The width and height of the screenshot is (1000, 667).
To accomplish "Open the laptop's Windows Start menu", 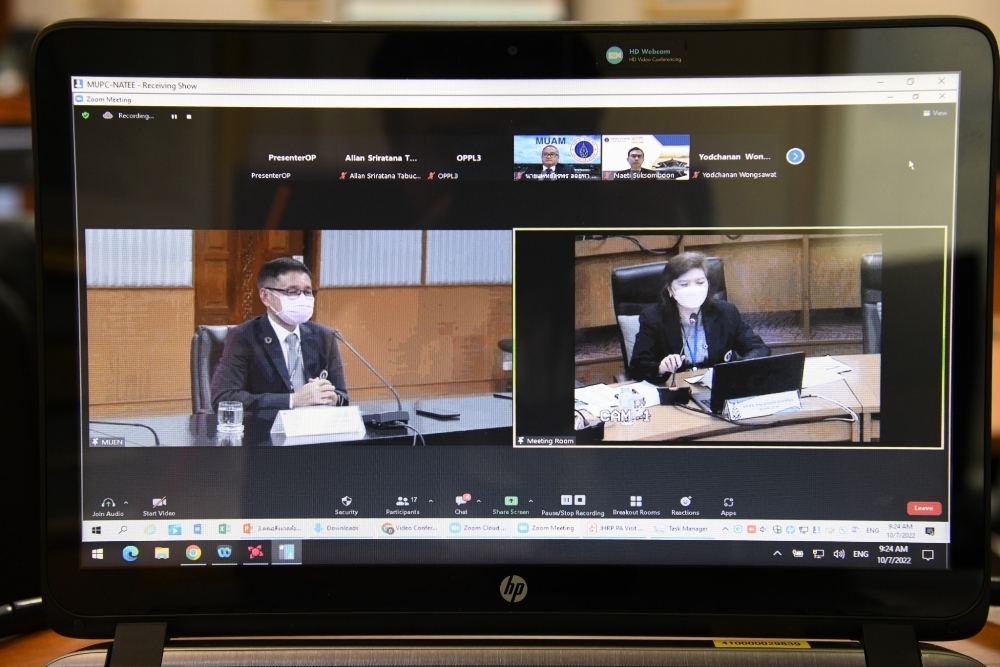I will point(98,553).
